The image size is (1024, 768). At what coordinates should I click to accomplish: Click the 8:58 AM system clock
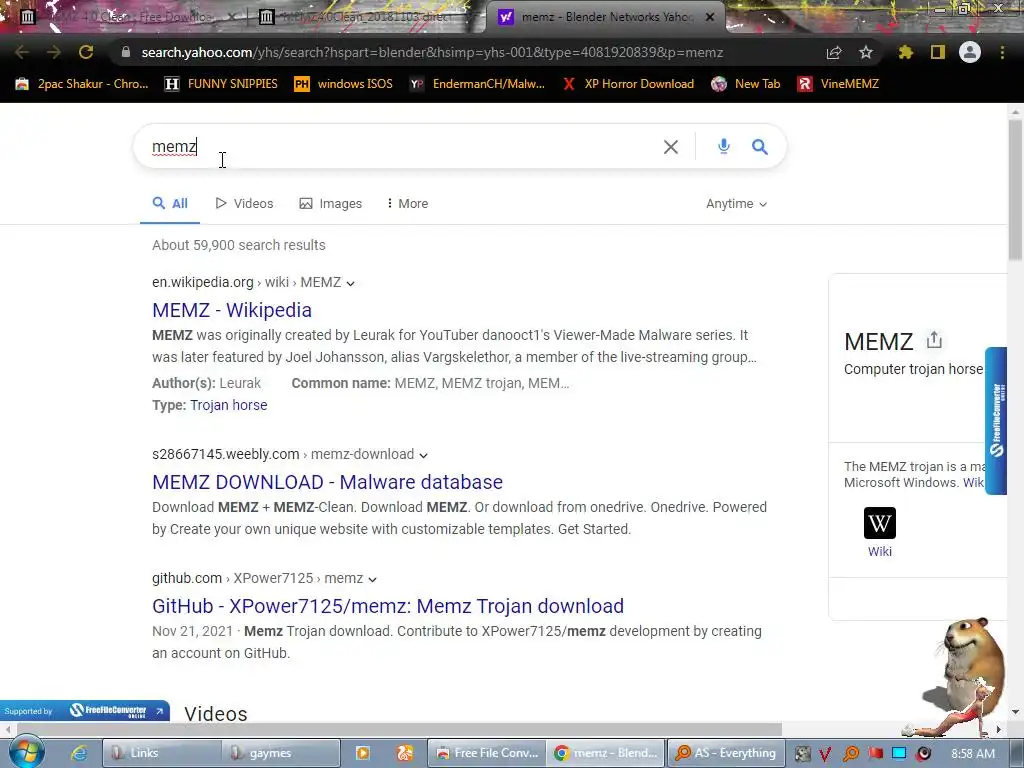[973, 754]
